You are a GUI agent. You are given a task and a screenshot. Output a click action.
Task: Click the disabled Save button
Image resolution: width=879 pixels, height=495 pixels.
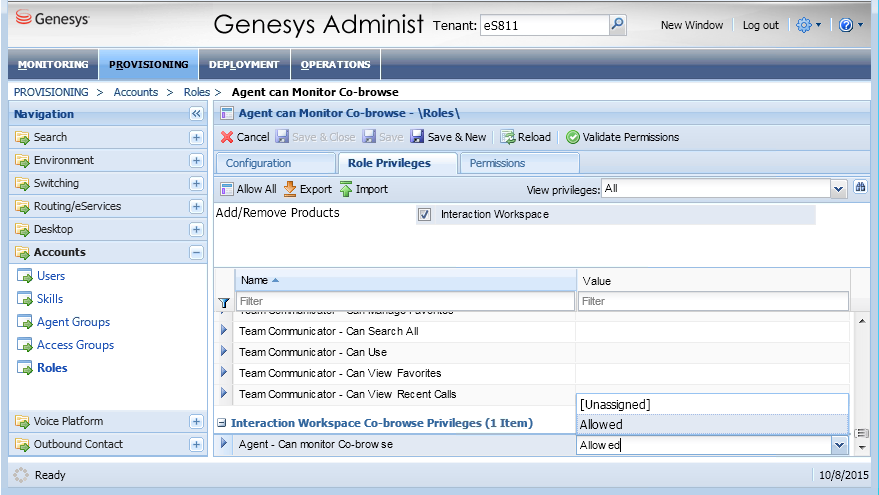point(383,137)
